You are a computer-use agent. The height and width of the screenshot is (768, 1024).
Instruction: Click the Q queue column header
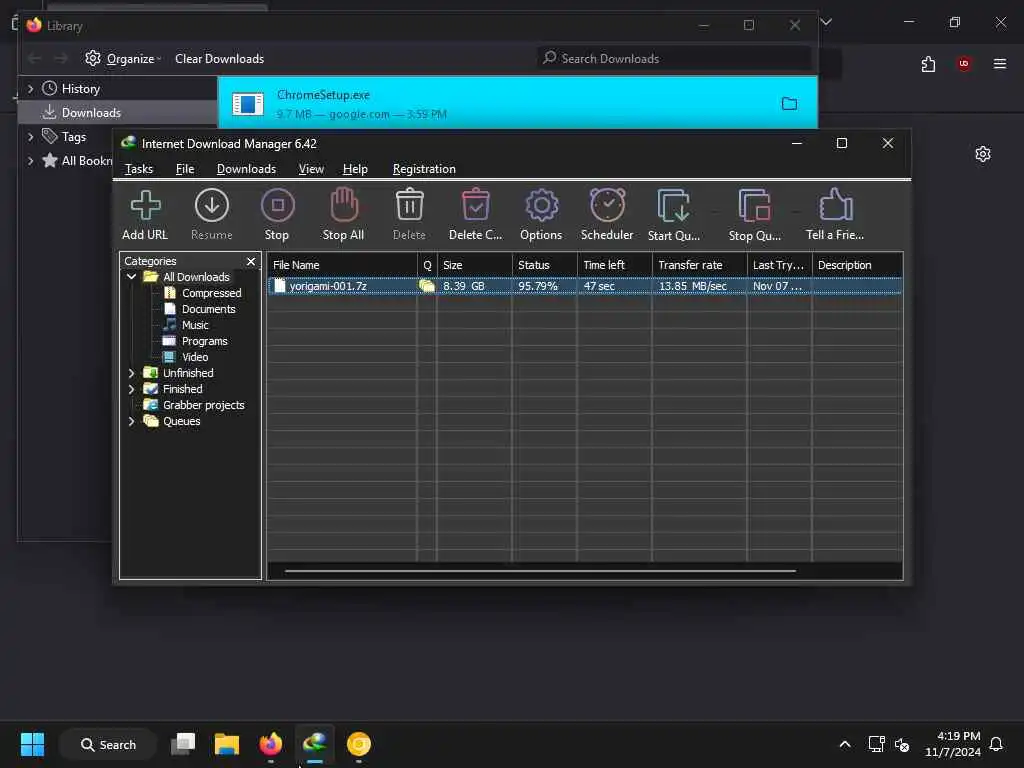[x=427, y=265]
